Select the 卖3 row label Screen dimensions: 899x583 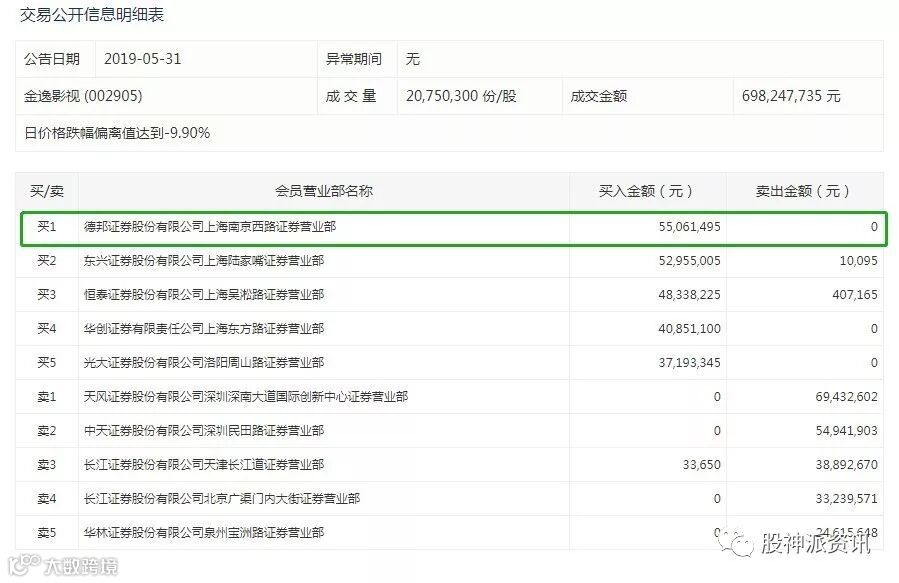point(47,464)
